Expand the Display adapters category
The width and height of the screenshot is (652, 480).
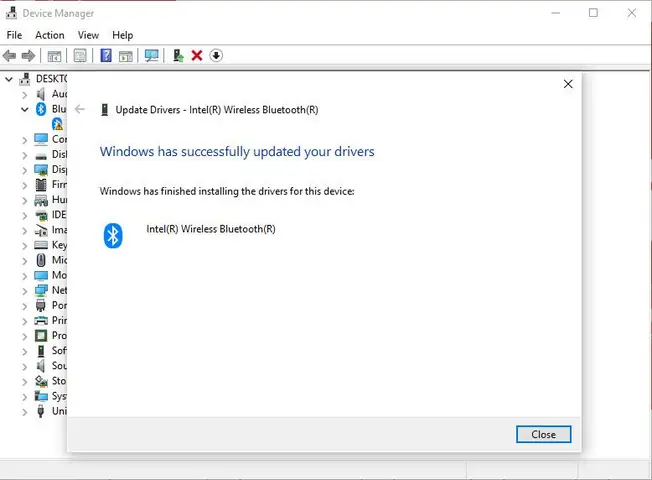click(x=25, y=171)
